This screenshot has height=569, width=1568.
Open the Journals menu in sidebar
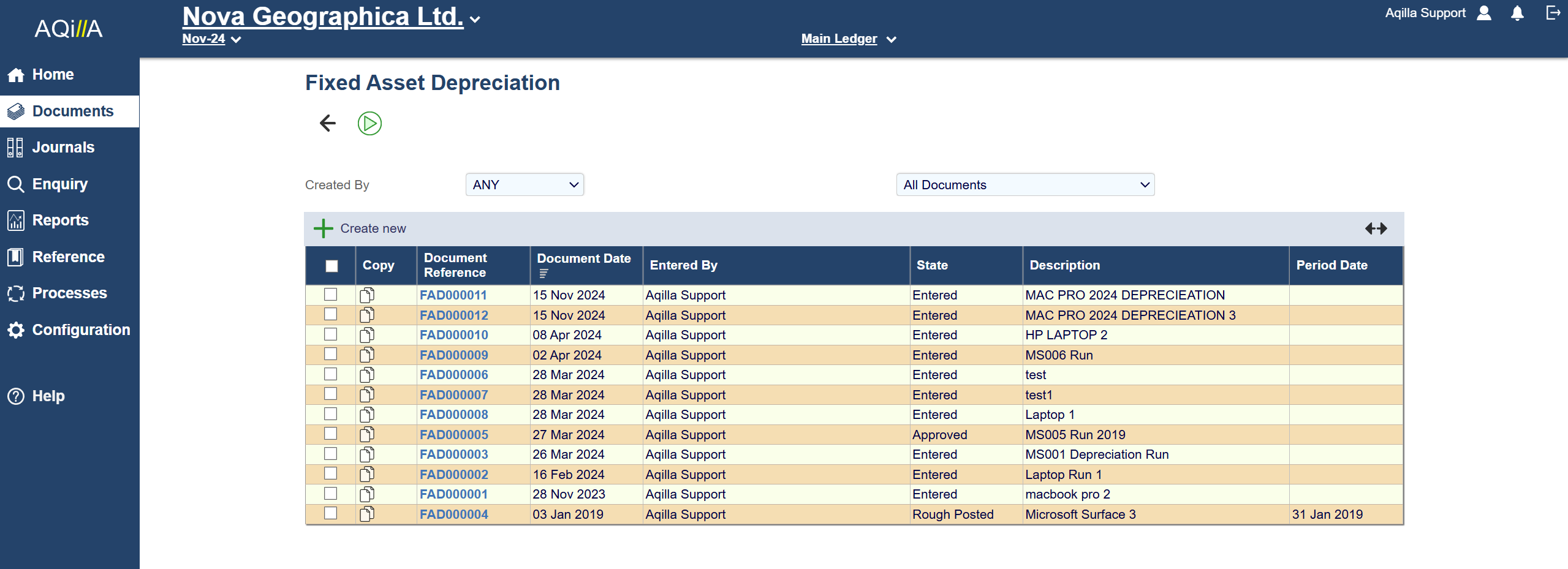click(x=63, y=148)
